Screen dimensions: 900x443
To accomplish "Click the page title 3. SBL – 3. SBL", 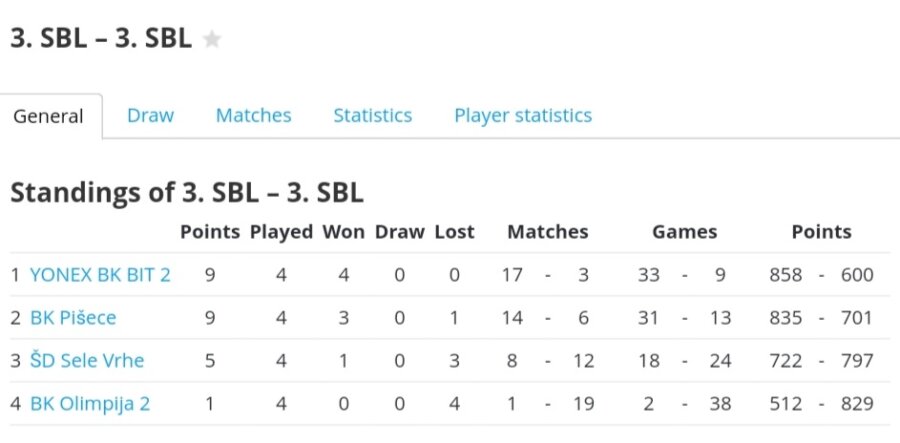I will [x=101, y=38].
